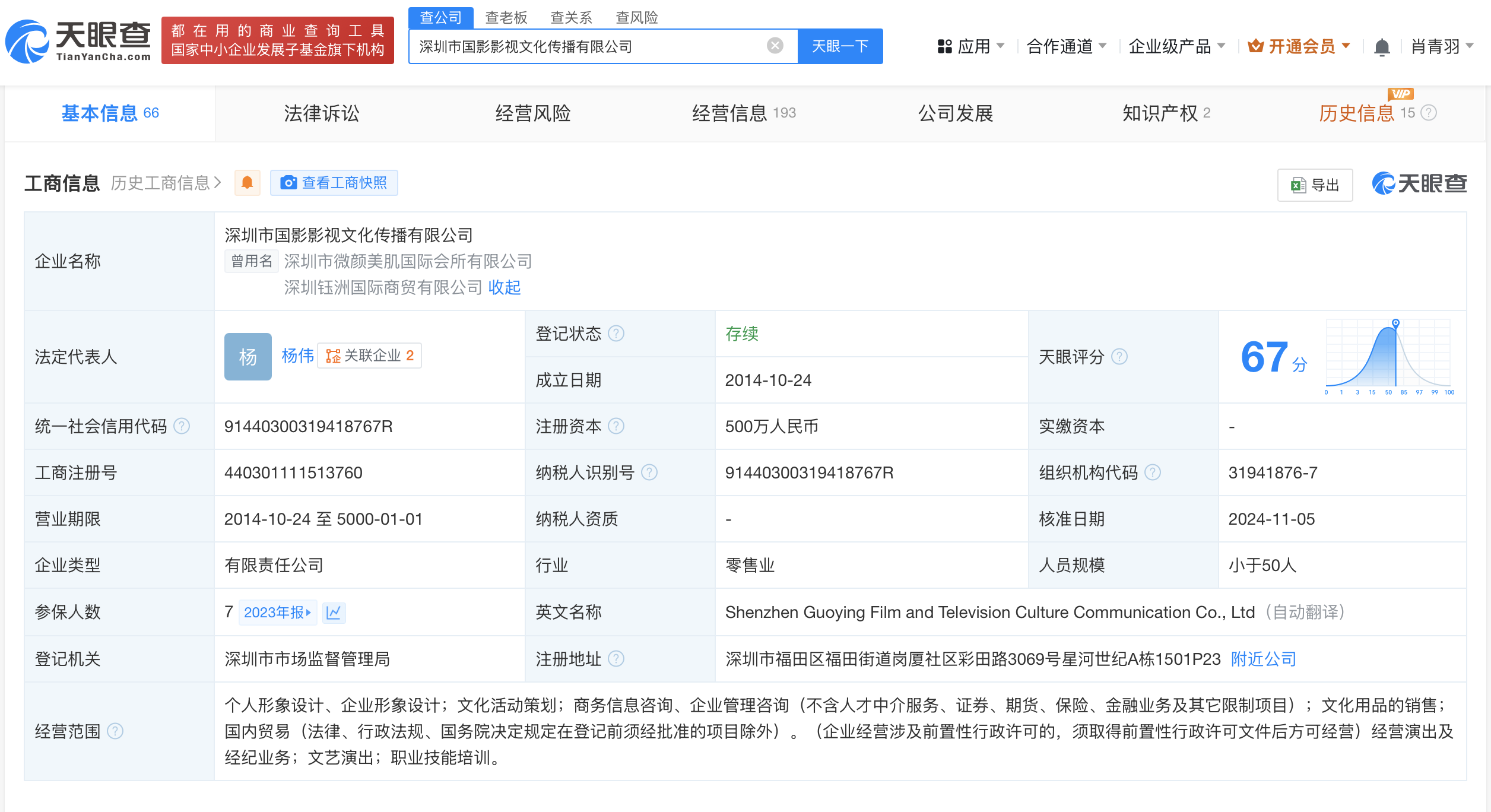Click the crown icon beside 开通会员
The height and width of the screenshot is (812, 1491).
click(x=1255, y=46)
